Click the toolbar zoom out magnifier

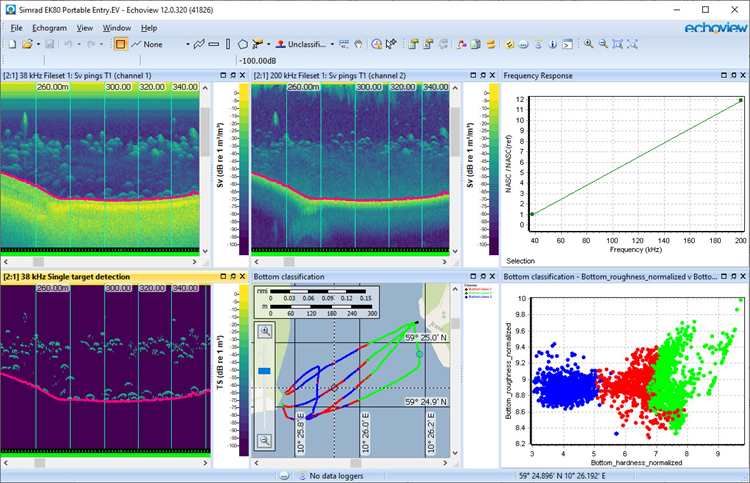[x=604, y=44]
